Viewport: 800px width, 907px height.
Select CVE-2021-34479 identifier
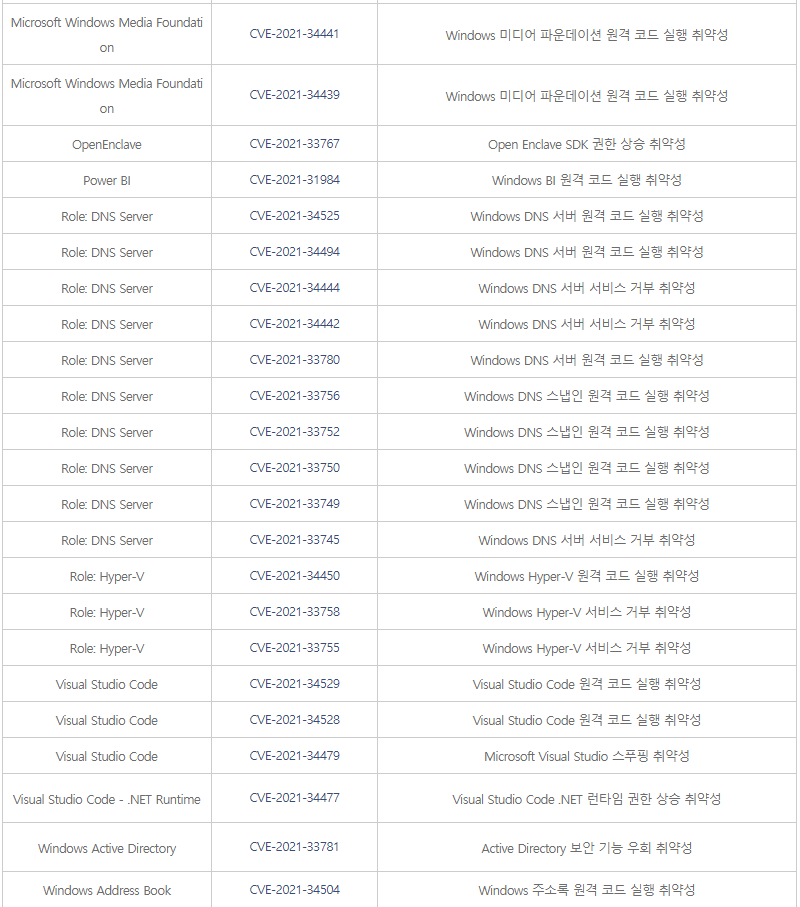(x=294, y=755)
